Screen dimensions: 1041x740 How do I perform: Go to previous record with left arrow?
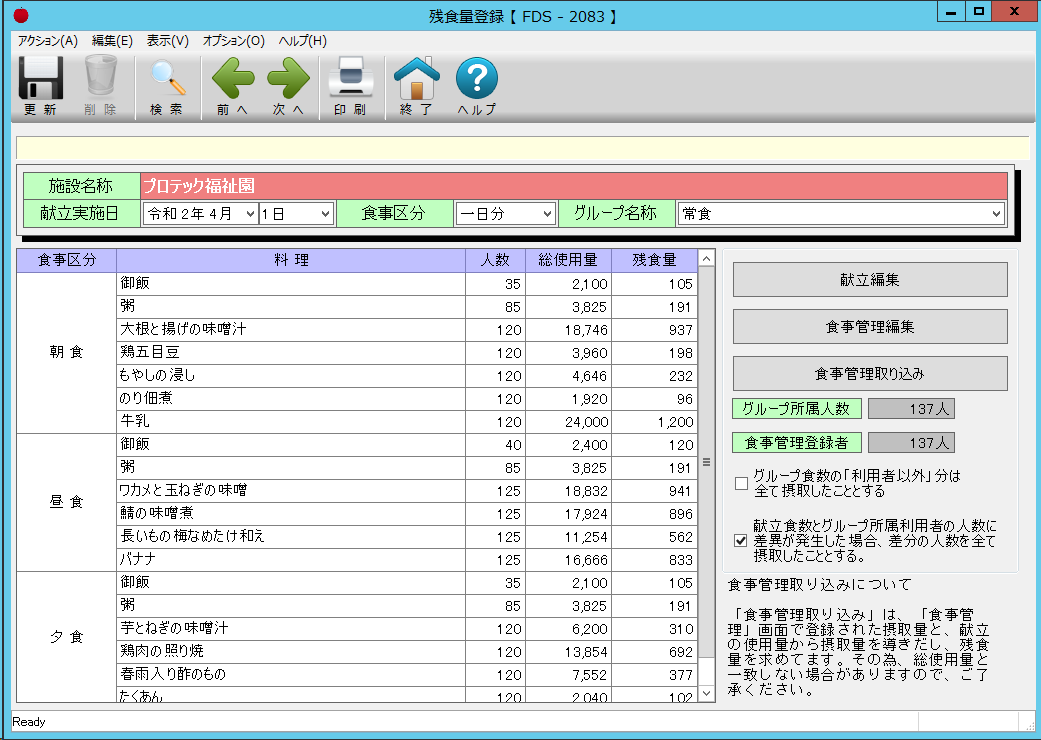coord(232,80)
